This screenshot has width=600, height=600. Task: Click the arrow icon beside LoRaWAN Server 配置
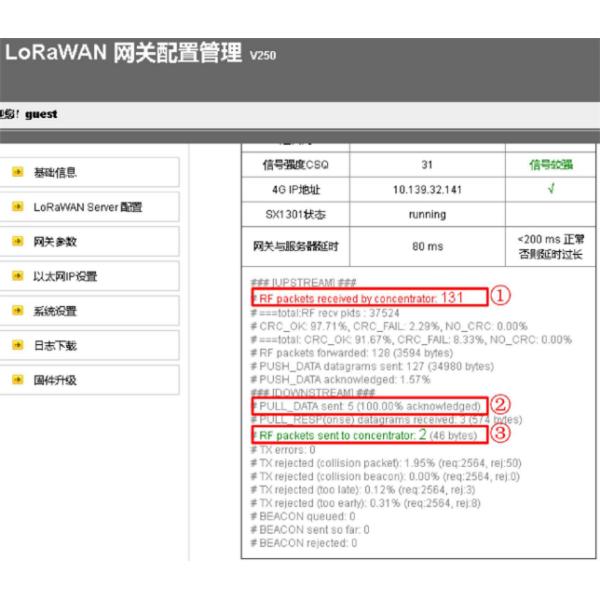18,207
